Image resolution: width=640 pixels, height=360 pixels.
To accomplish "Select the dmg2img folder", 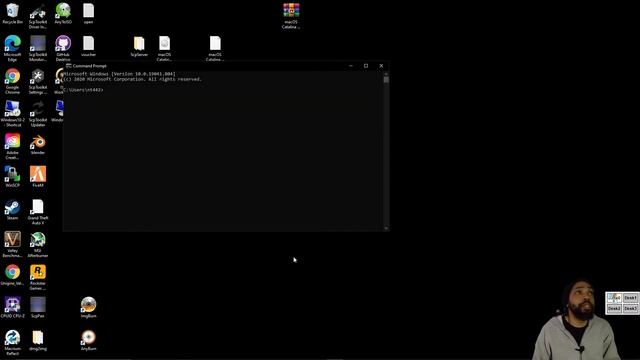I will click(x=38, y=340).
